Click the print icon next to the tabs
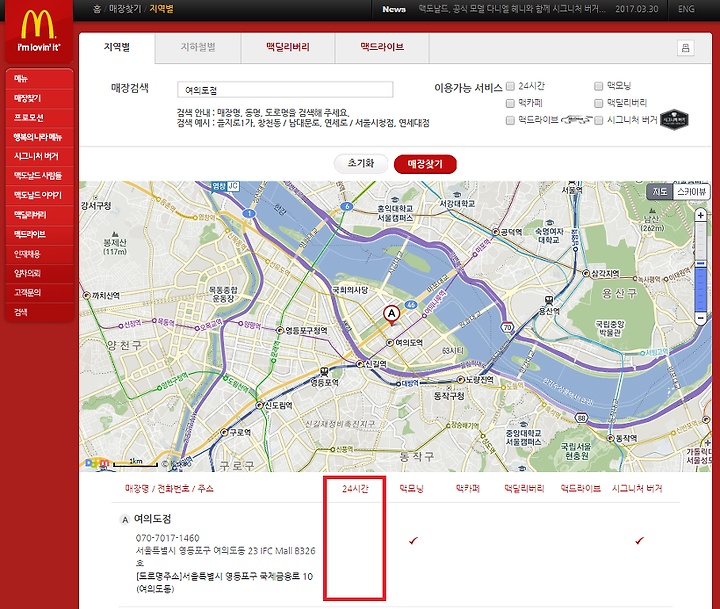This screenshot has width=720, height=609. tap(686, 48)
